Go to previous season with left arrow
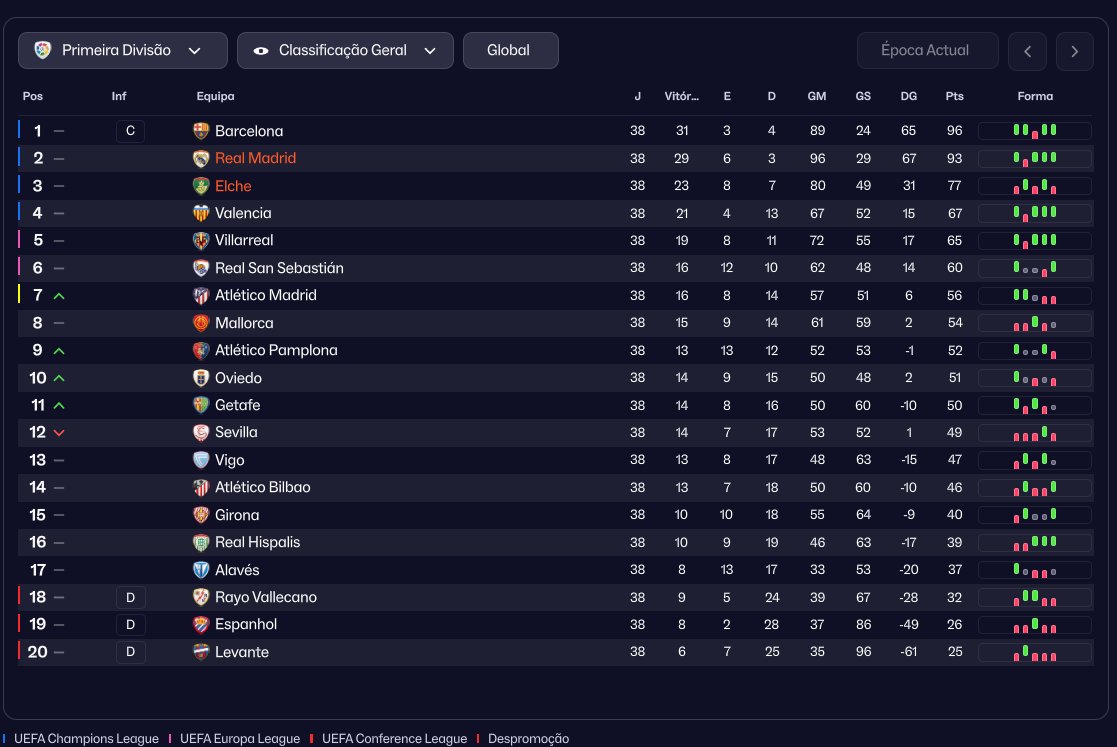Viewport: 1117px width, 747px height. 1027,51
